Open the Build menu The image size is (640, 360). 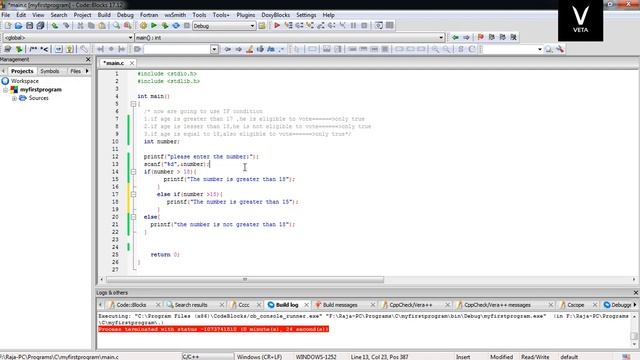pyautogui.click(x=104, y=15)
